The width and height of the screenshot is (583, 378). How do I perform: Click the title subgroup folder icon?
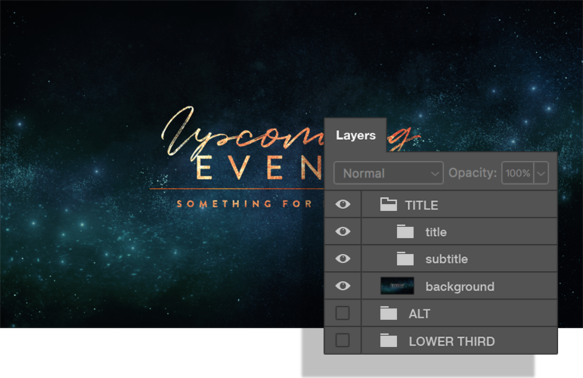click(405, 232)
